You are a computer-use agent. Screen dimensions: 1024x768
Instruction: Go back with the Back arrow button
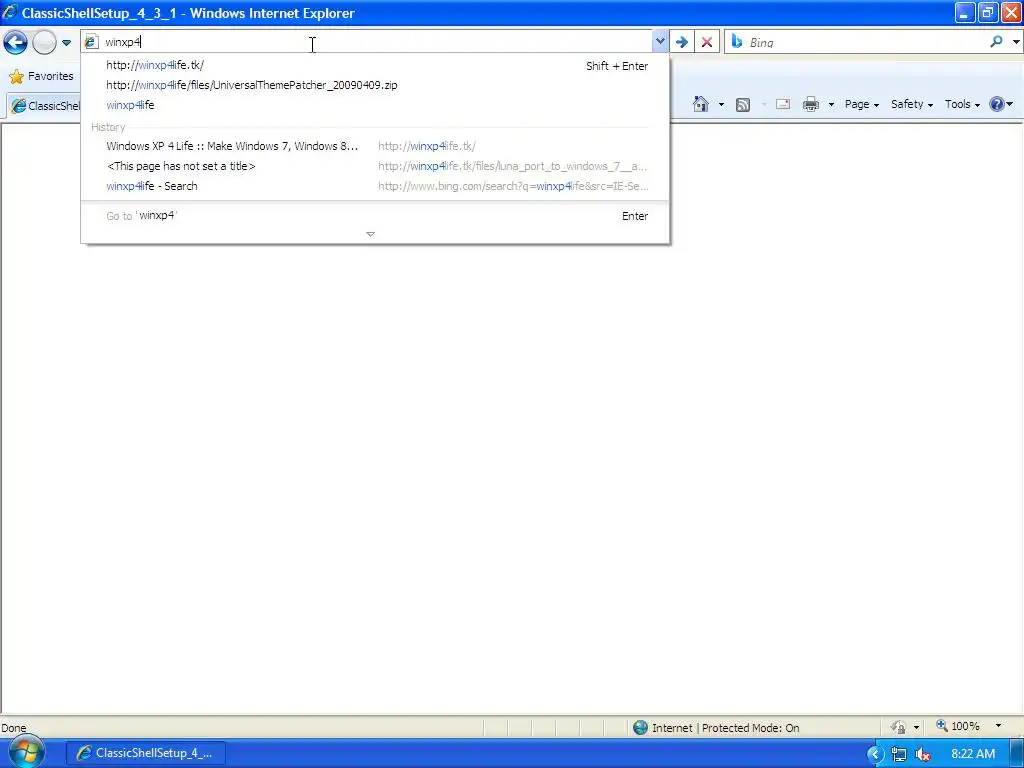15,42
